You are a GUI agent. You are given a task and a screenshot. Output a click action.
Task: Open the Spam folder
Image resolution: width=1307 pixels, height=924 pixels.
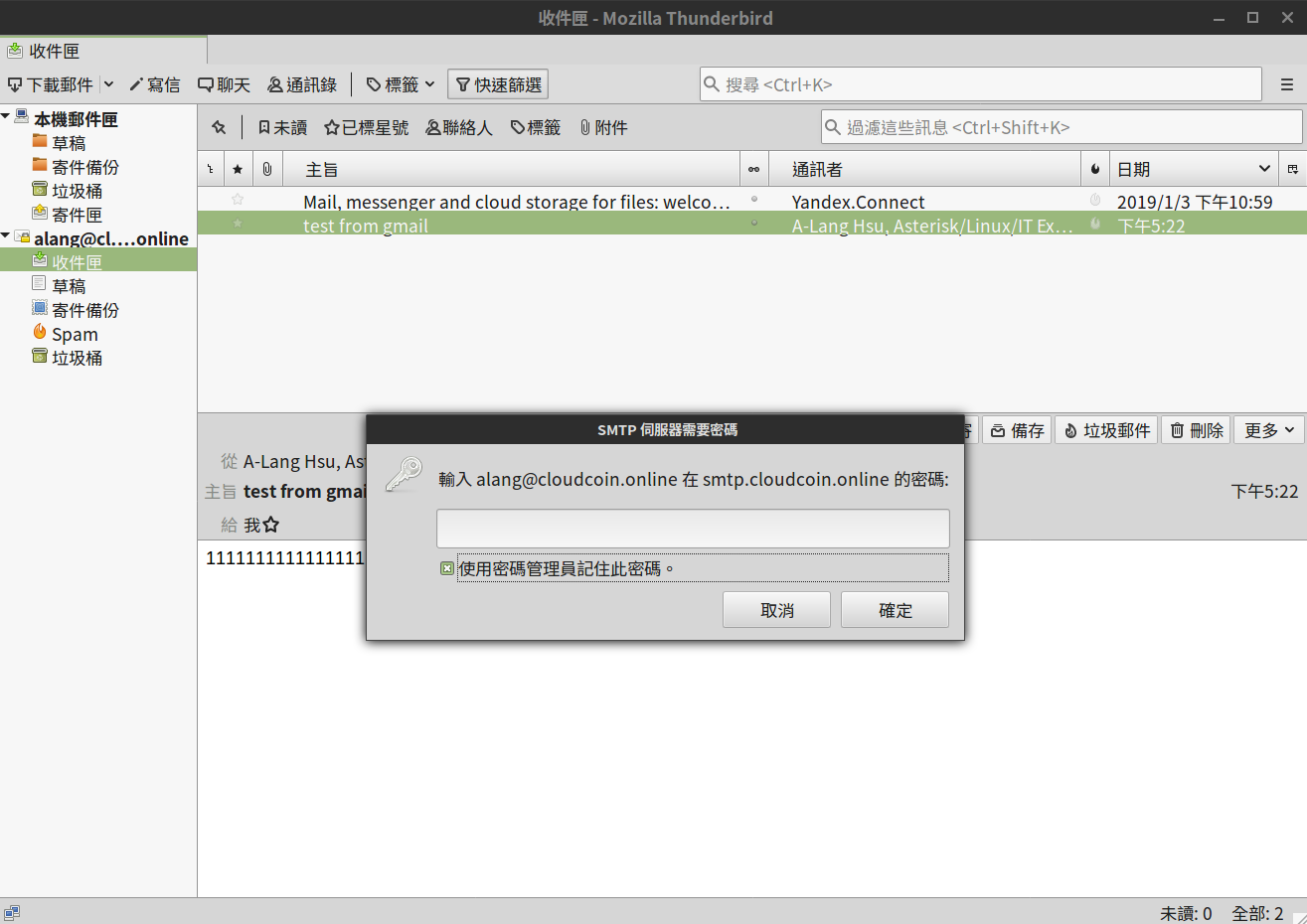coord(66,333)
